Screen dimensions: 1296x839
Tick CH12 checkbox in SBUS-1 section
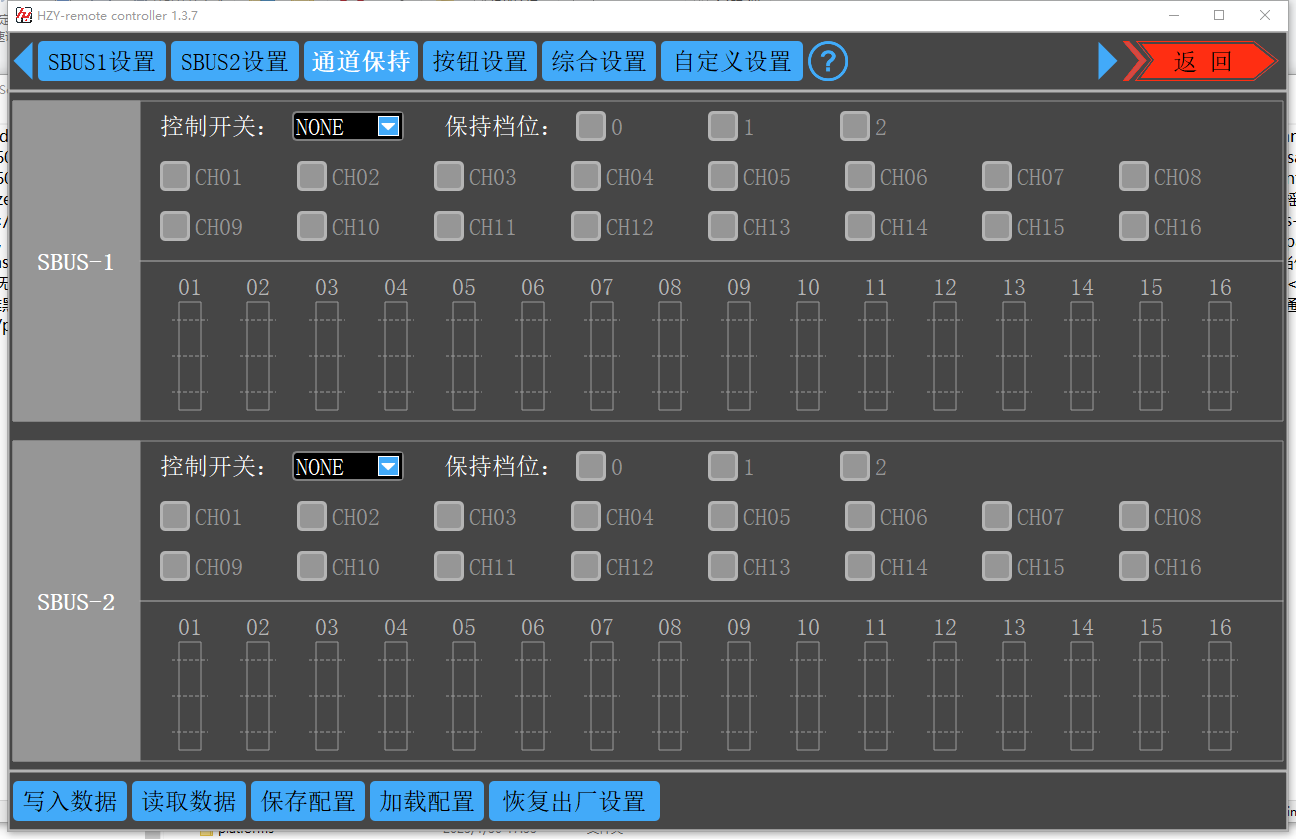coord(586,227)
